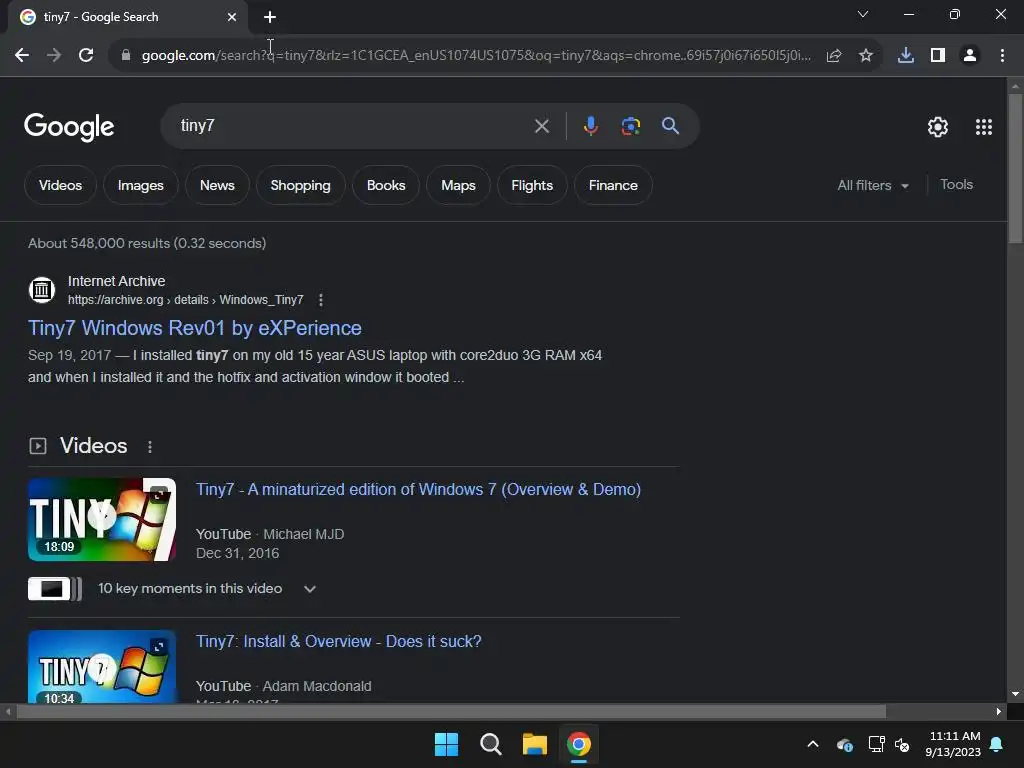The width and height of the screenshot is (1024, 768).
Task: Open a new tab
Action: (x=270, y=17)
